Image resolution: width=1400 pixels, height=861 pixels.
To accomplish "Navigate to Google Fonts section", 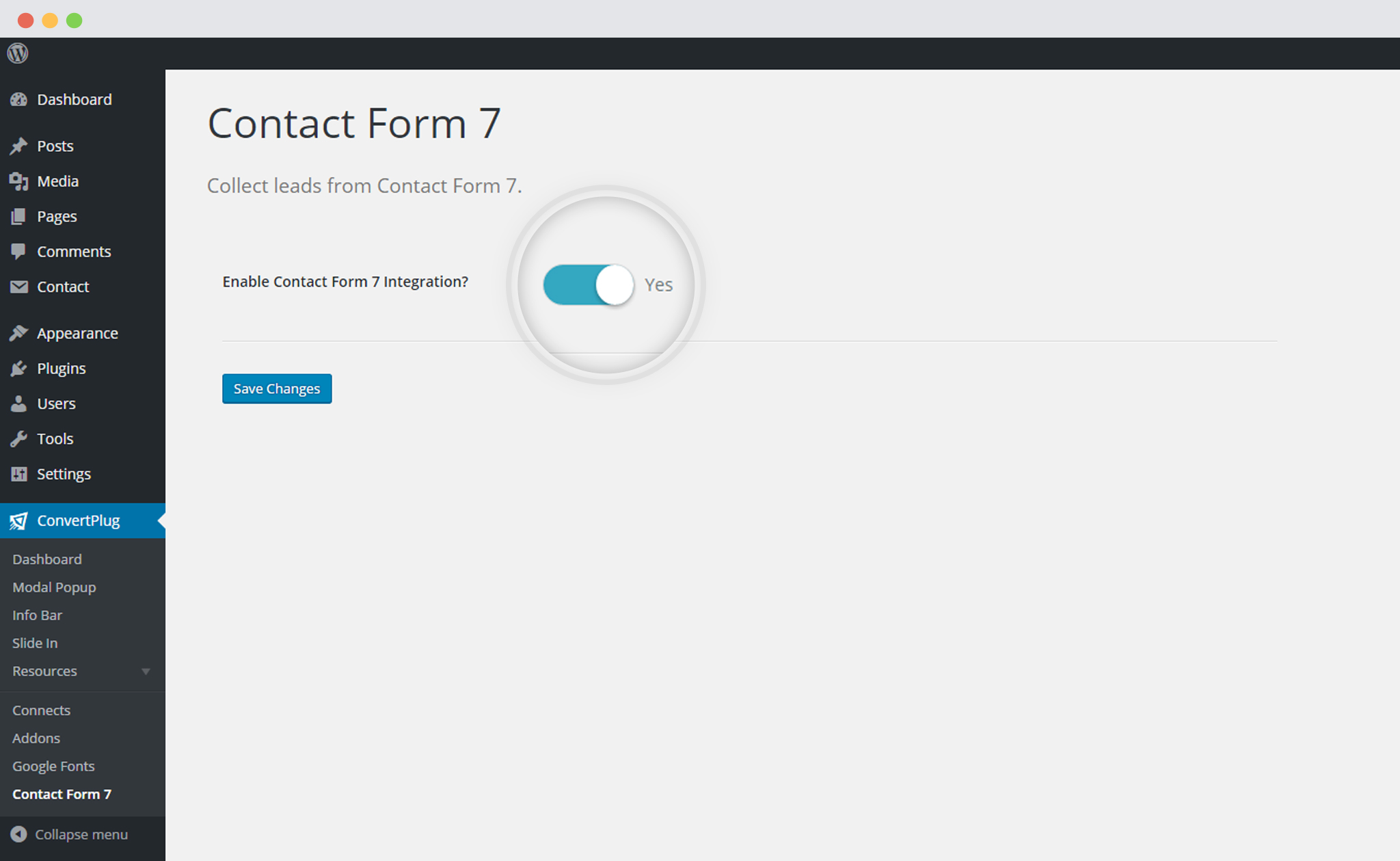I will point(54,766).
